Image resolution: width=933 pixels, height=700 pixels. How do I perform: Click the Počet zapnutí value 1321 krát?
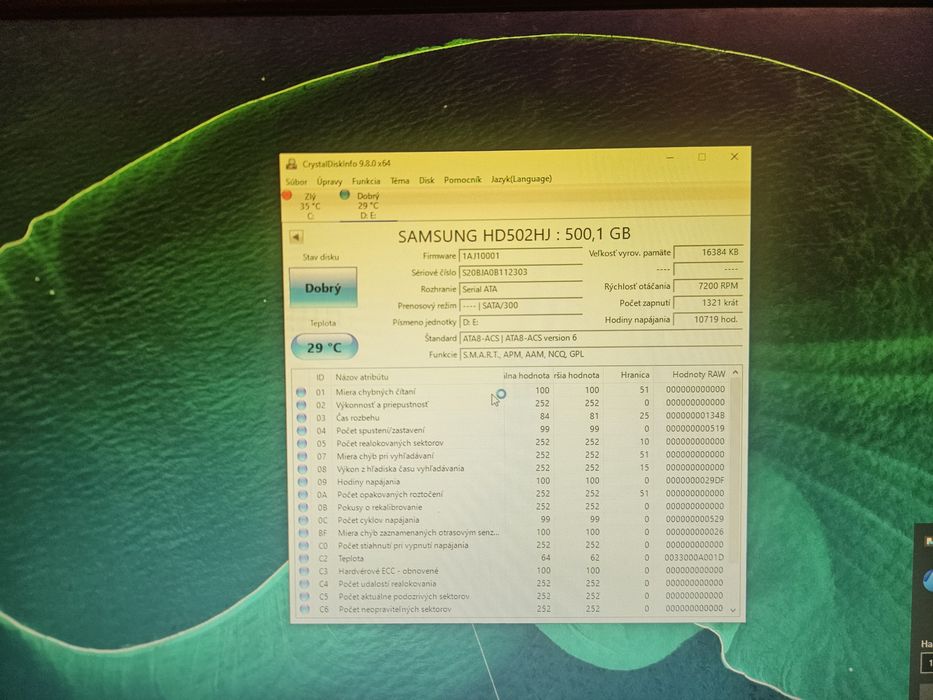click(708, 302)
